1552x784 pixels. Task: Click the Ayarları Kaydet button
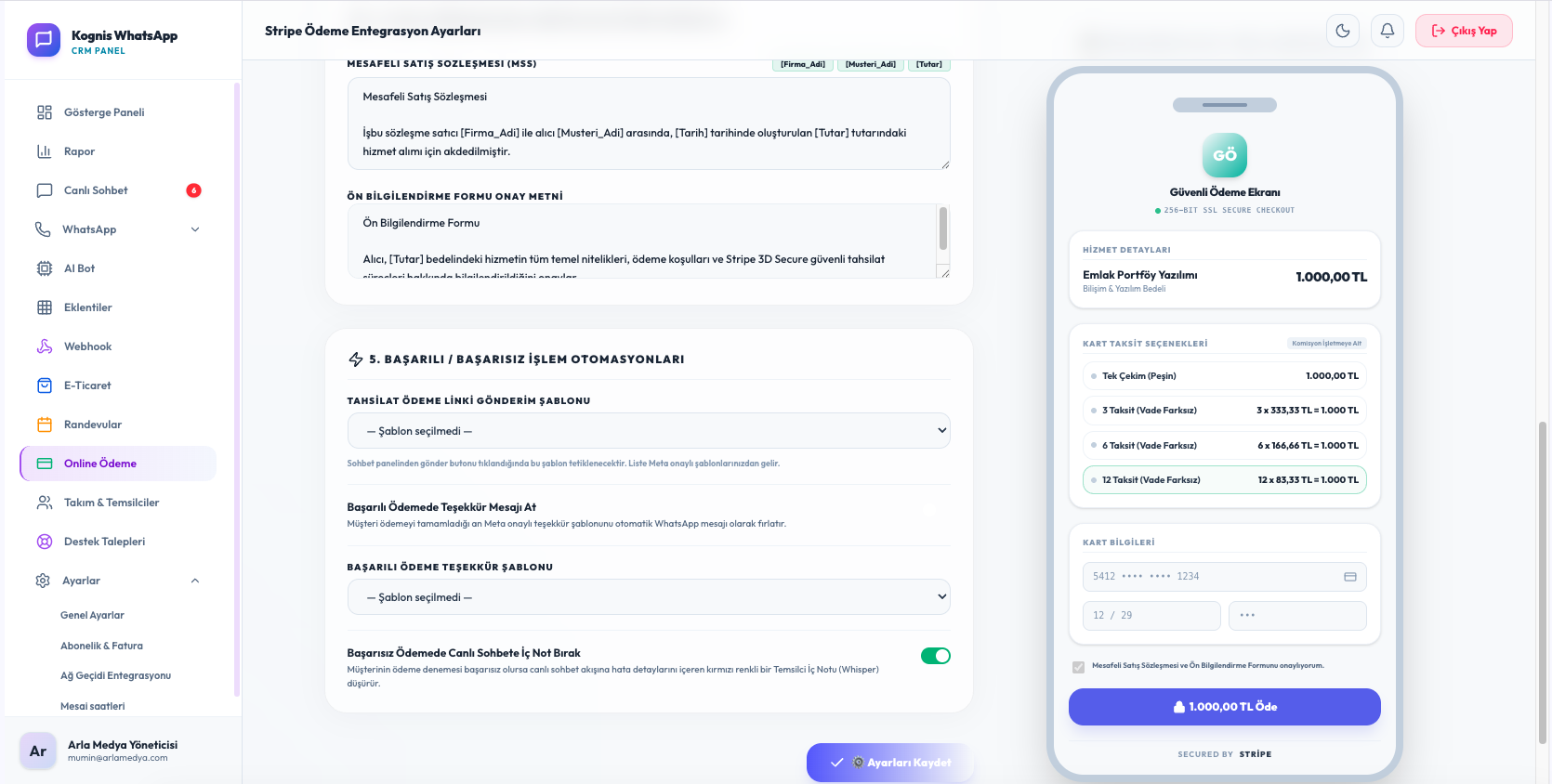(x=889, y=763)
